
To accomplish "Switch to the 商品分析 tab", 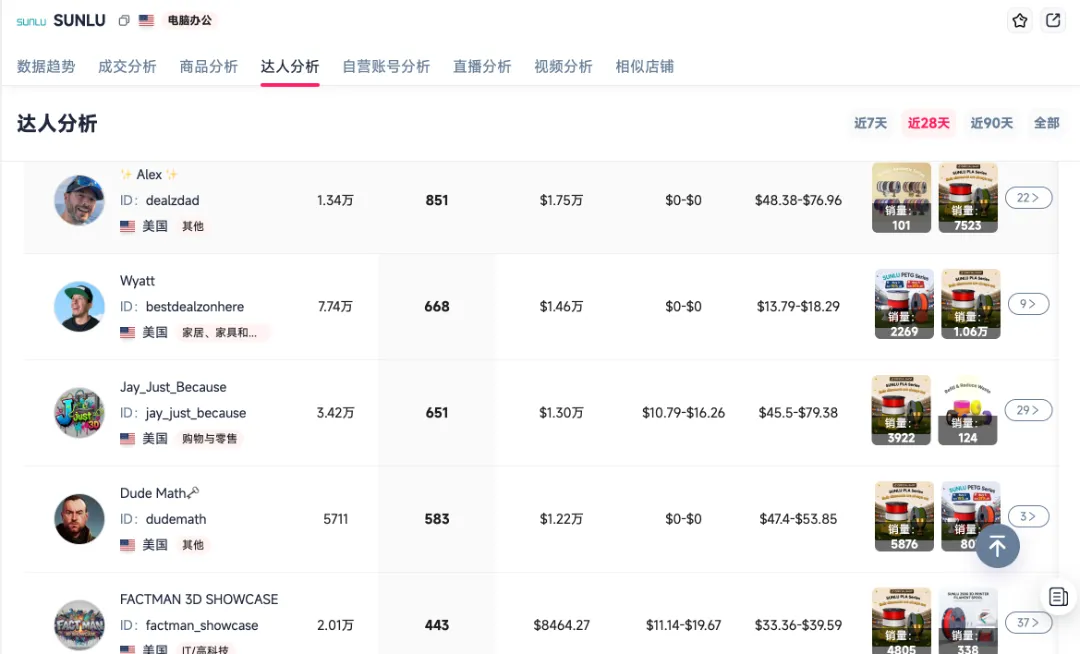I will (209, 67).
